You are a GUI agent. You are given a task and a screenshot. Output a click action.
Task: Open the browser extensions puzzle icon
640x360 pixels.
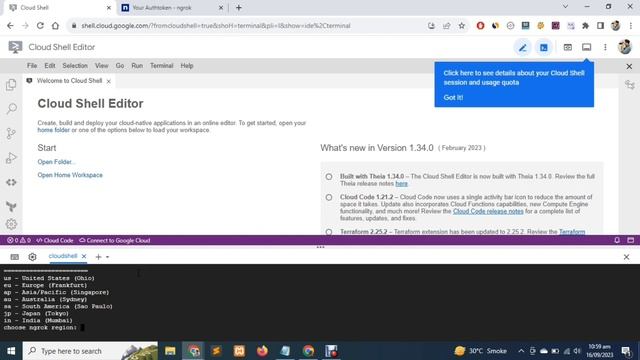585,26
